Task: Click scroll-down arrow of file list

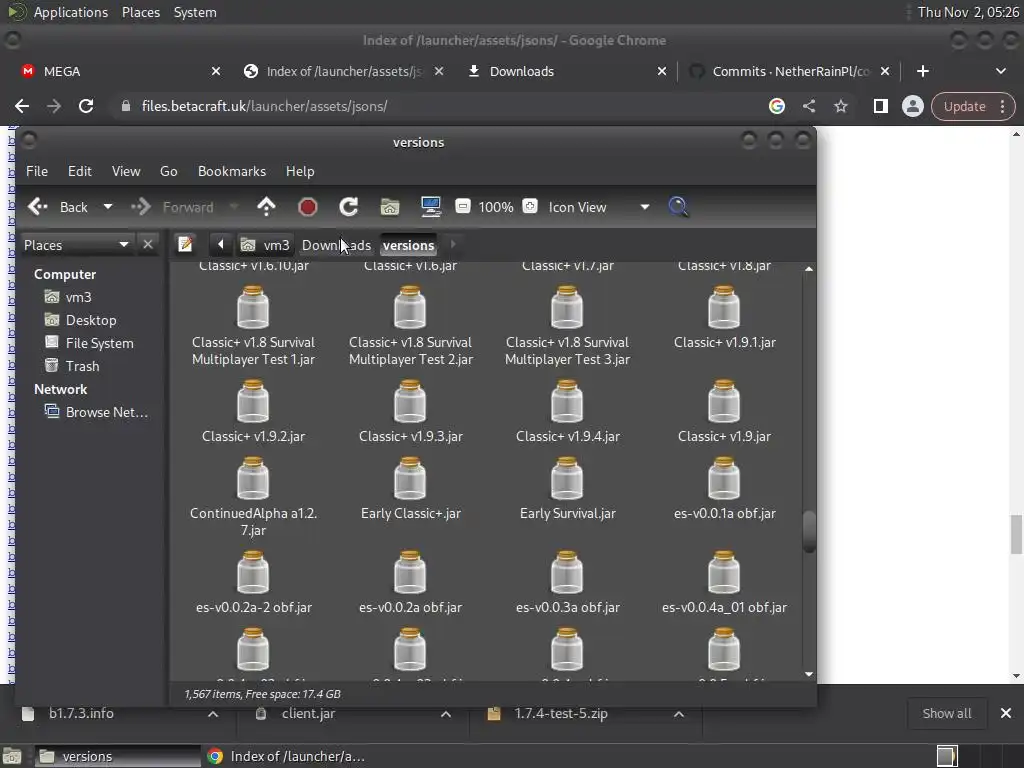Action: 809,674
